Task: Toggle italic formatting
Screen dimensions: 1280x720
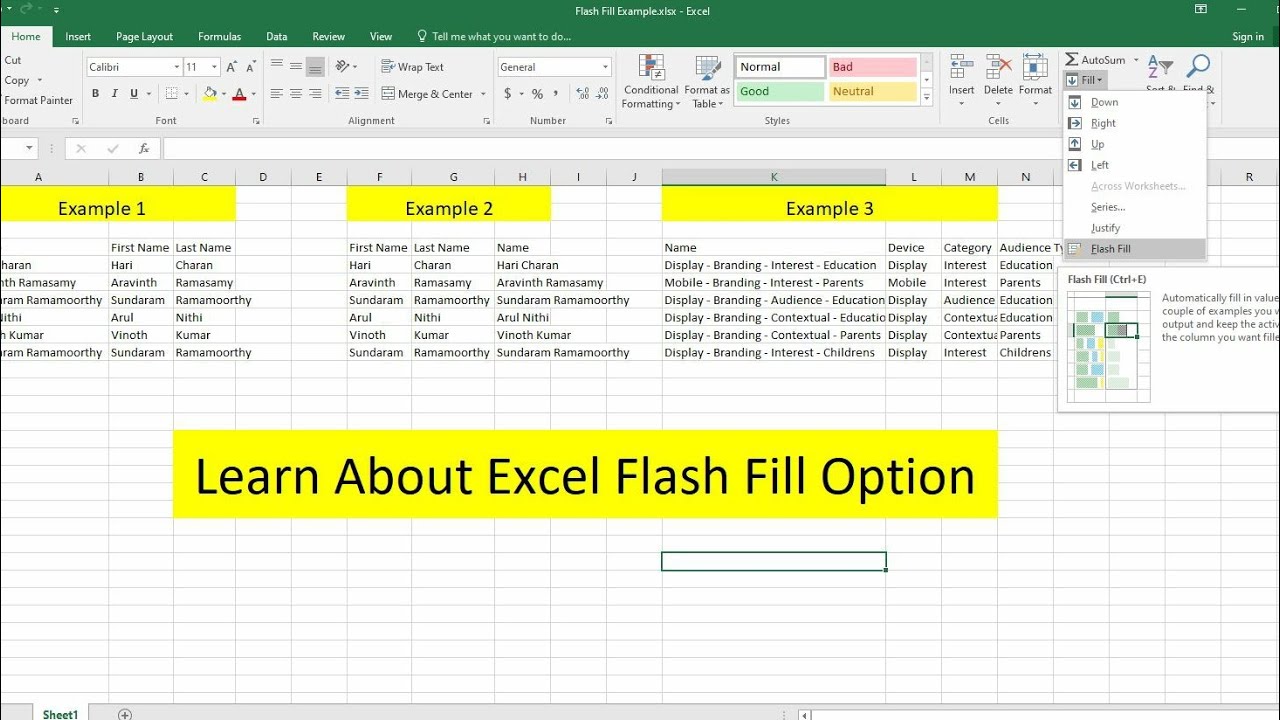Action: (115, 94)
